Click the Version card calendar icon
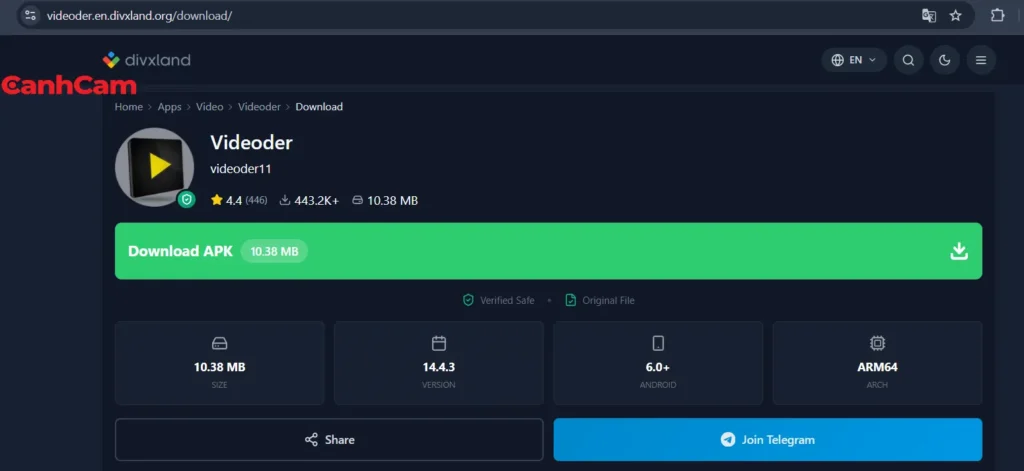 (439, 343)
